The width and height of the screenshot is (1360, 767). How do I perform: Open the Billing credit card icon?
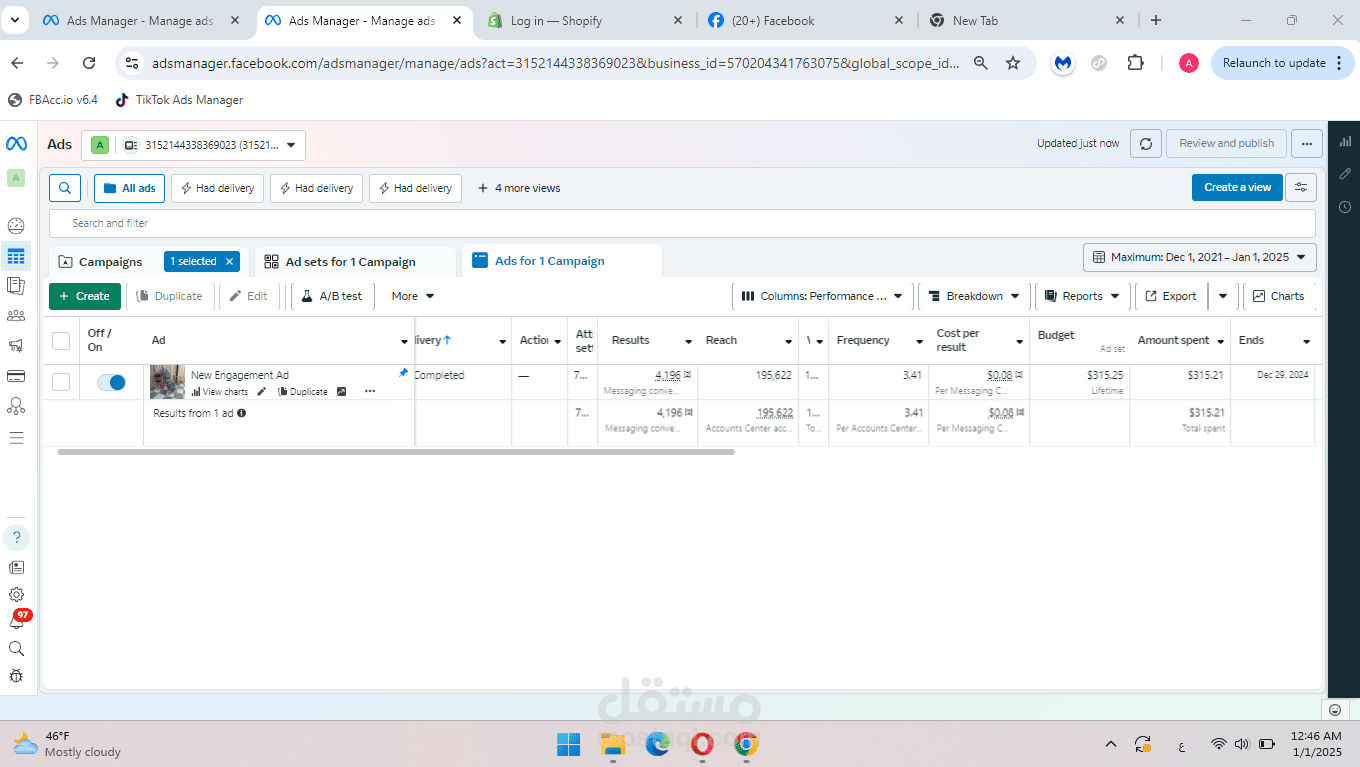pyautogui.click(x=16, y=376)
